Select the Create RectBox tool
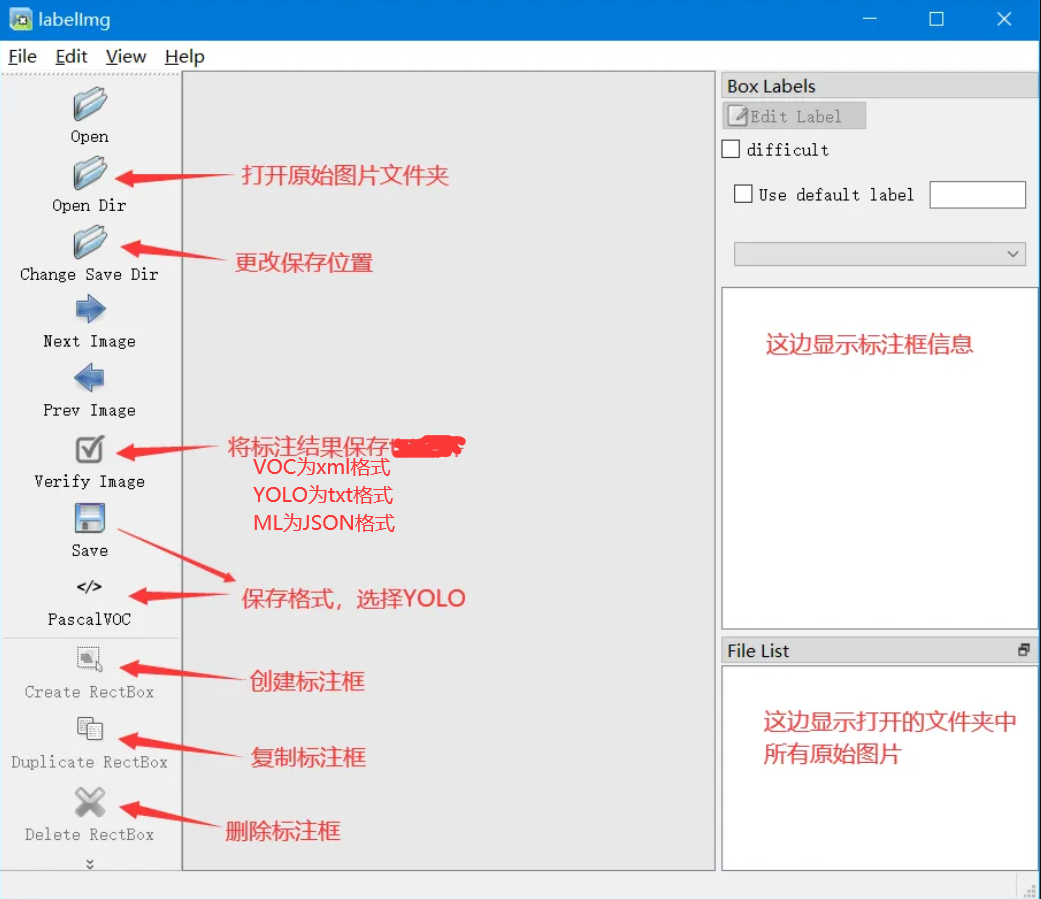 coord(90,660)
